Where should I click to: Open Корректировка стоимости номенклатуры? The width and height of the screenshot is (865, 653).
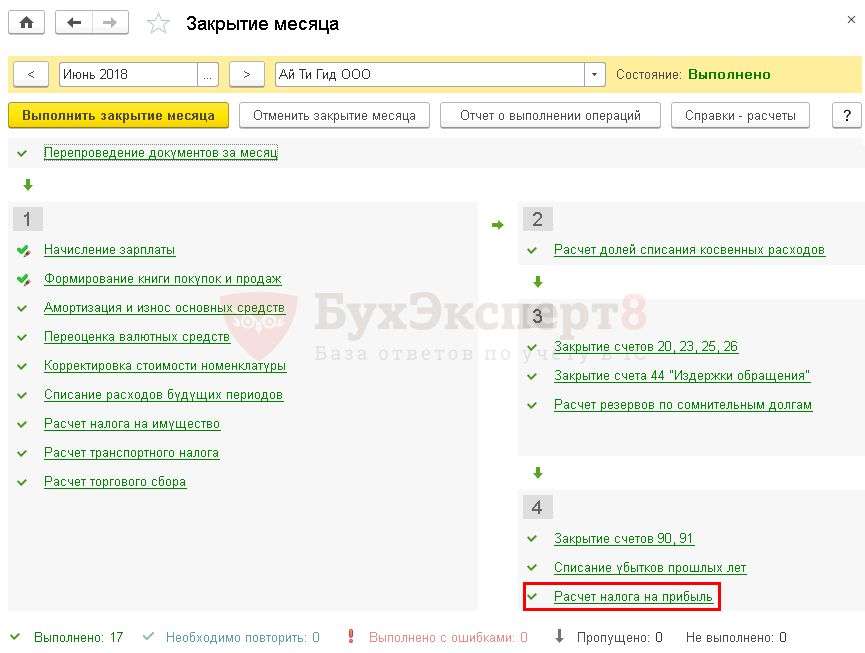tap(165, 366)
